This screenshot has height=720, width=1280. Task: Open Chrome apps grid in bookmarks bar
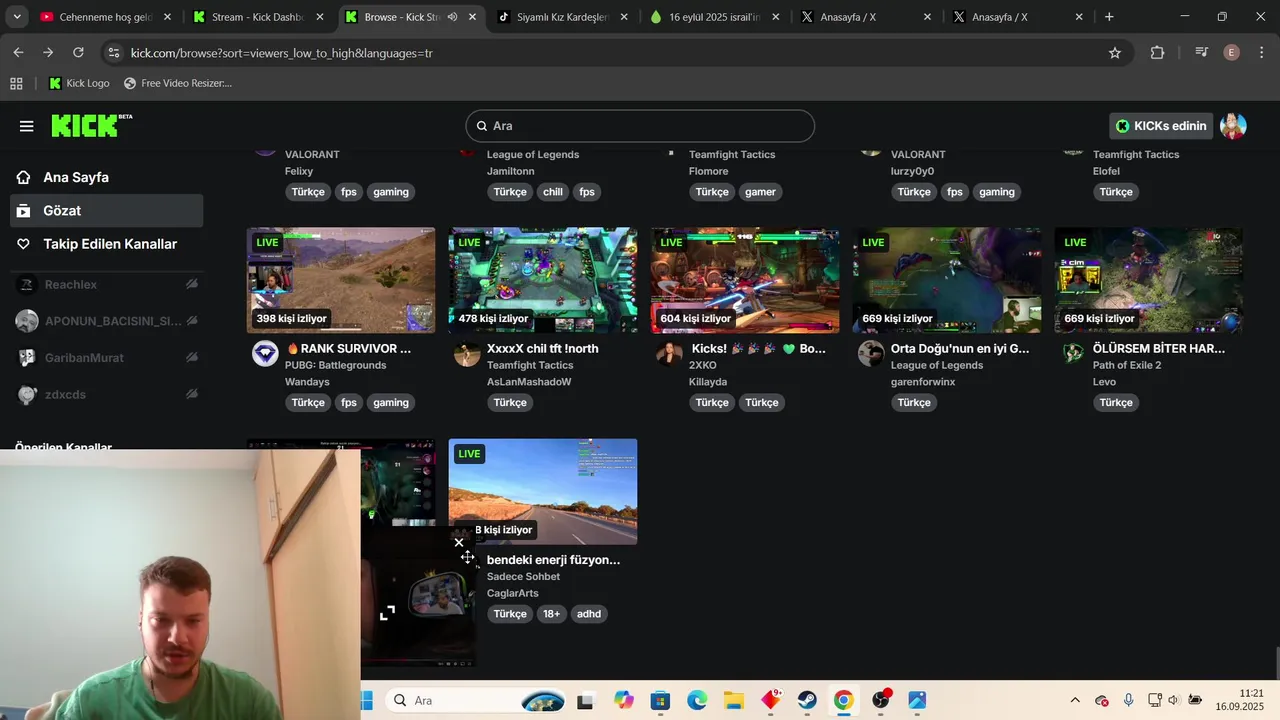click(x=16, y=83)
